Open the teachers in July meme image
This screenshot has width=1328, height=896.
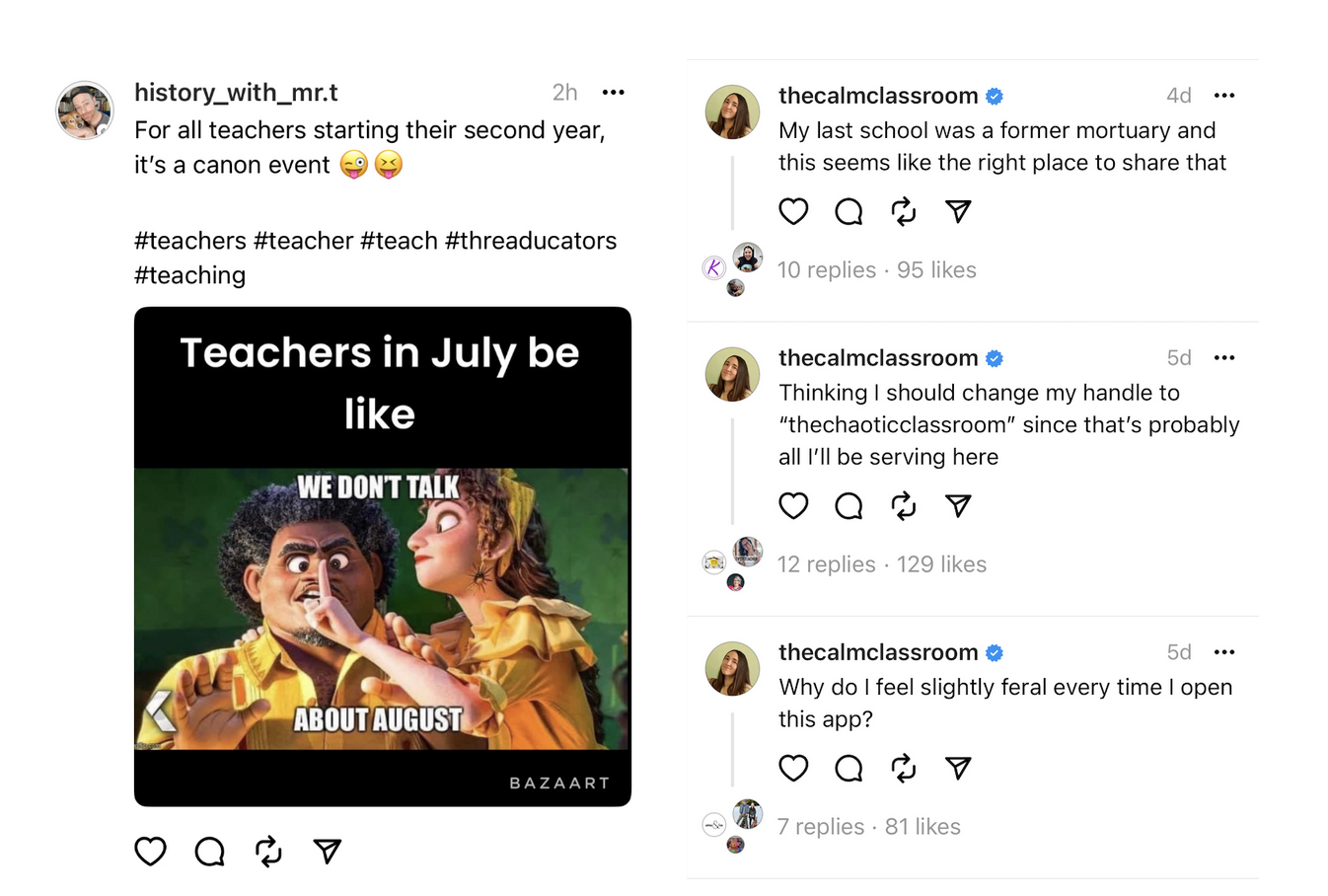tap(382, 553)
